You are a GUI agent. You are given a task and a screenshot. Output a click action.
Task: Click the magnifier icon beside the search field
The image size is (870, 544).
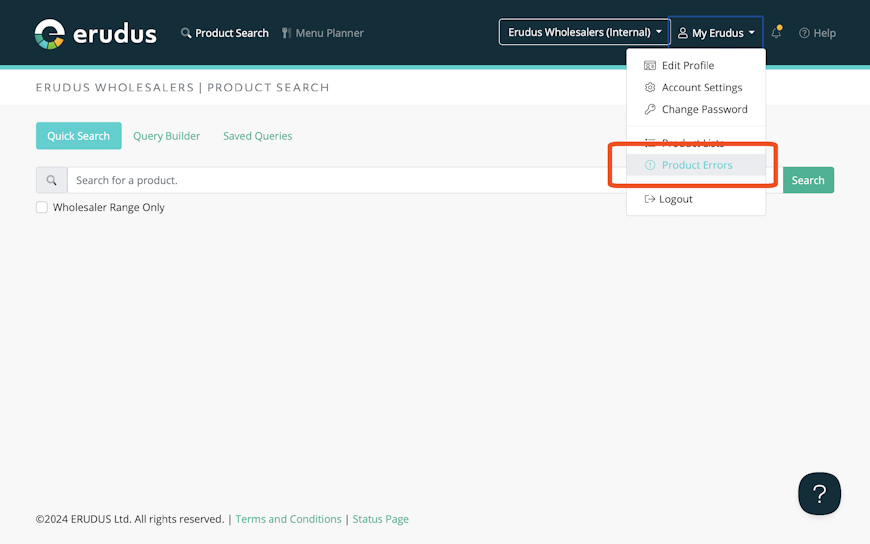[52, 180]
